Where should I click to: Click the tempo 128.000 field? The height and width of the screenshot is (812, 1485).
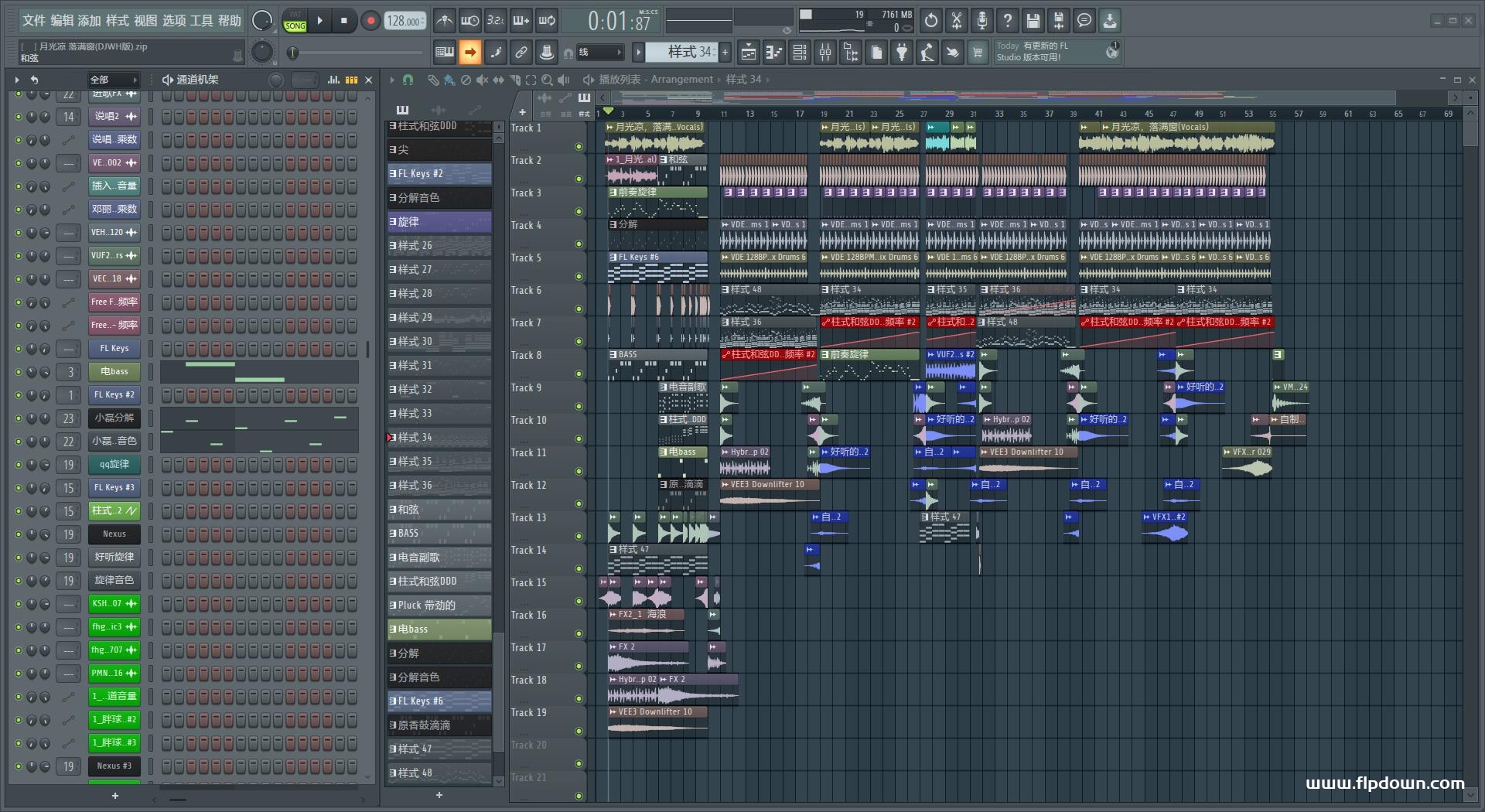coord(405,21)
